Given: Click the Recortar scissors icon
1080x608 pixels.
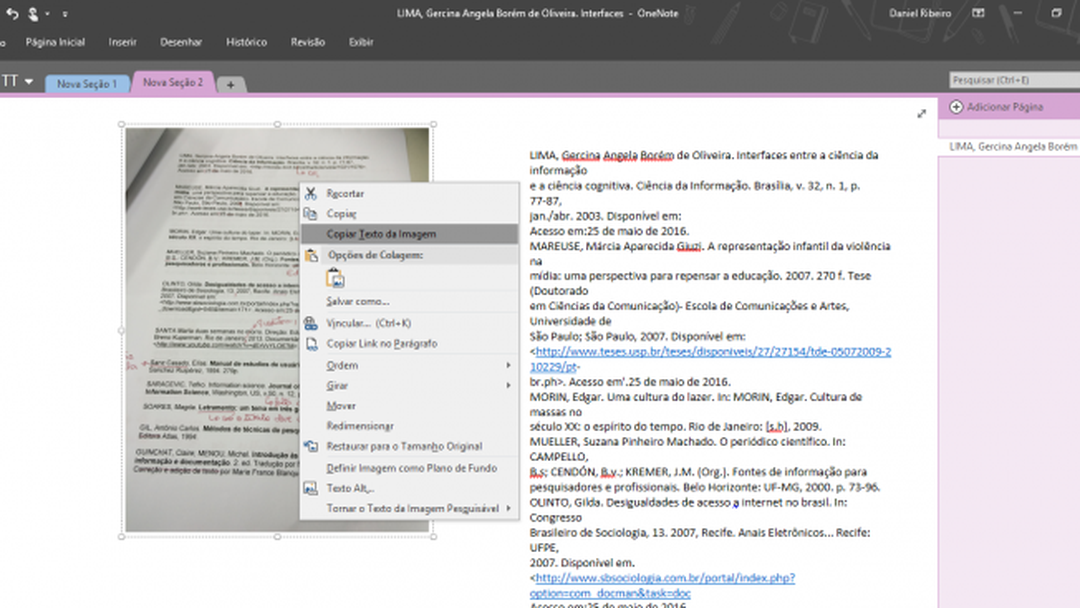Looking at the screenshot, I should 313,193.
